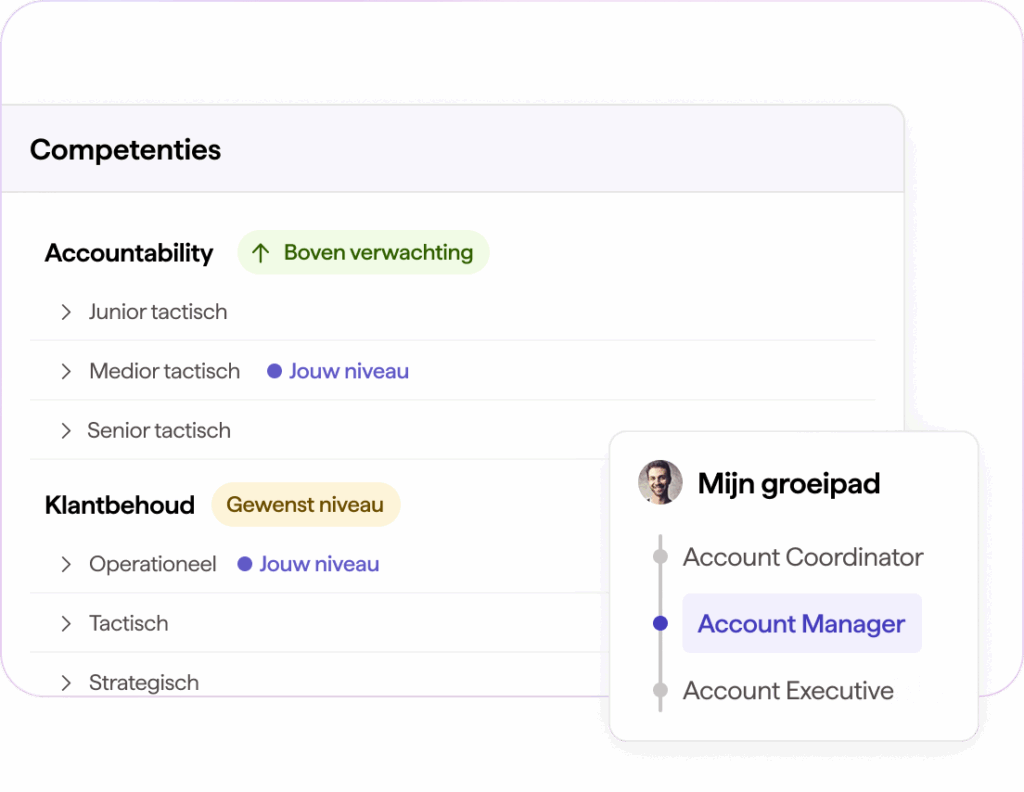
Task: Select the Account Manager timeline dot
Action: [660, 624]
